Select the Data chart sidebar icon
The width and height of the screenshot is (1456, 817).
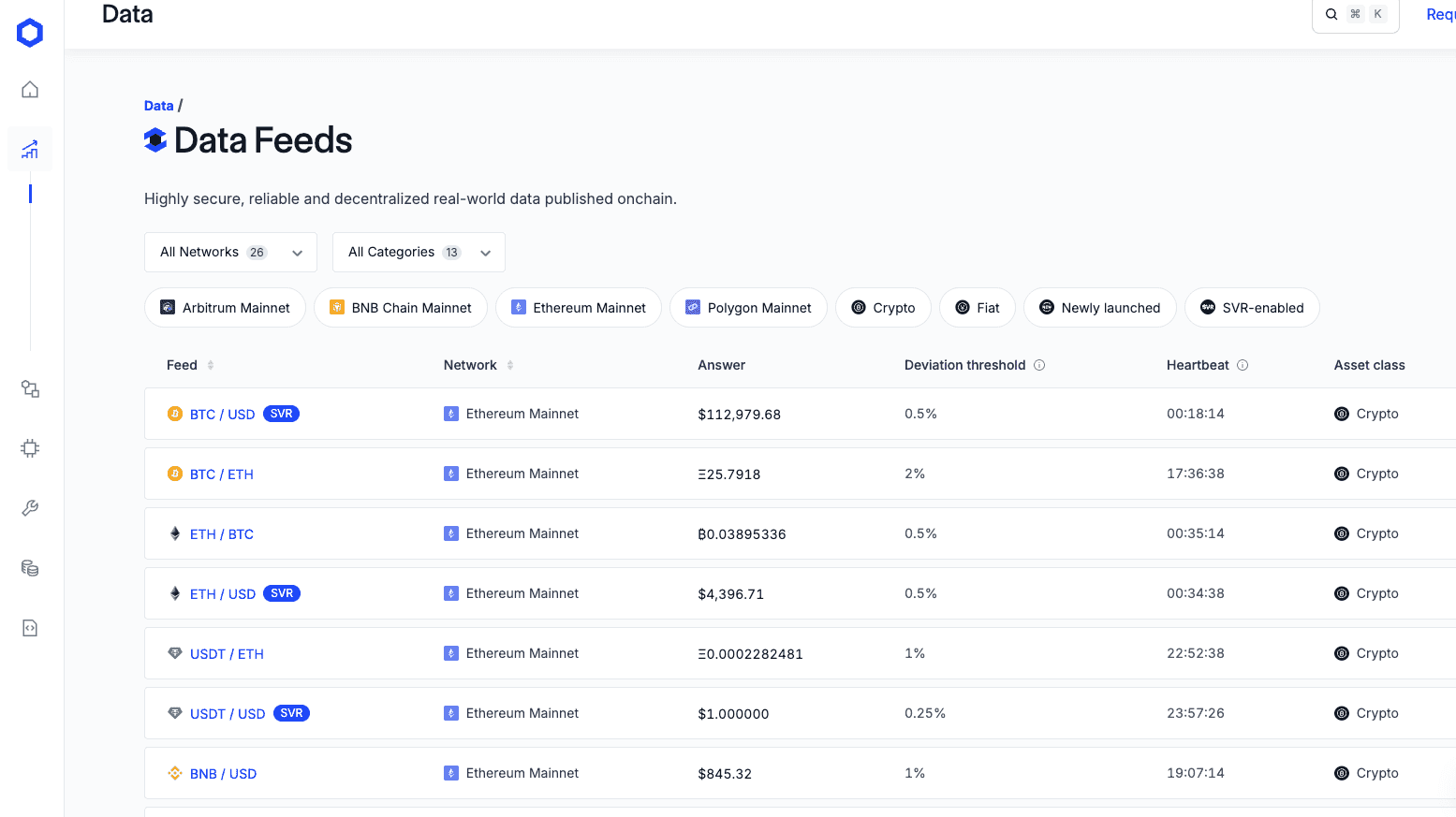tap(30, 149)
